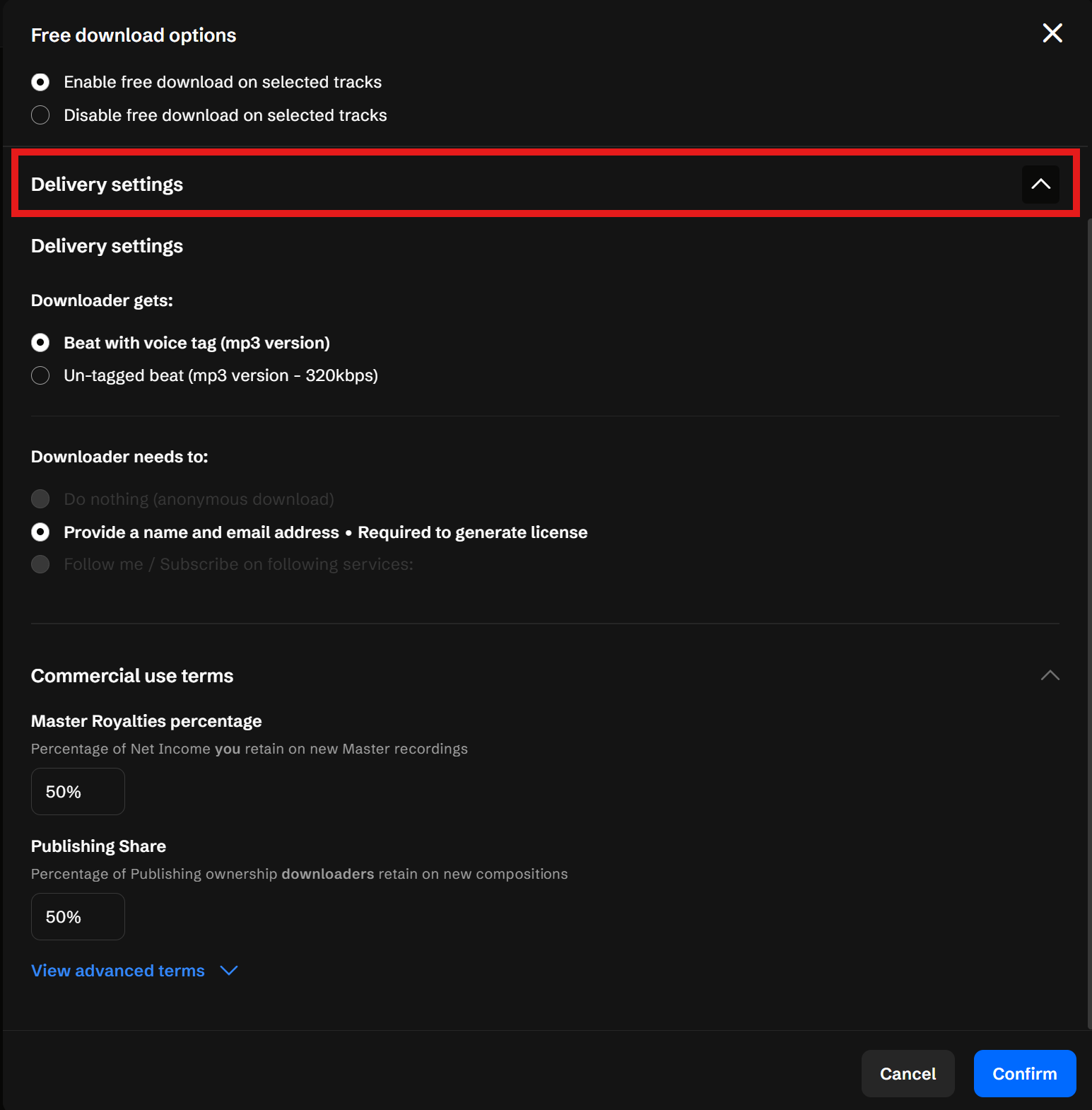1092x1110 pixels.
Task: Click the Commercial use terms heading
Action: click(132, 676)
